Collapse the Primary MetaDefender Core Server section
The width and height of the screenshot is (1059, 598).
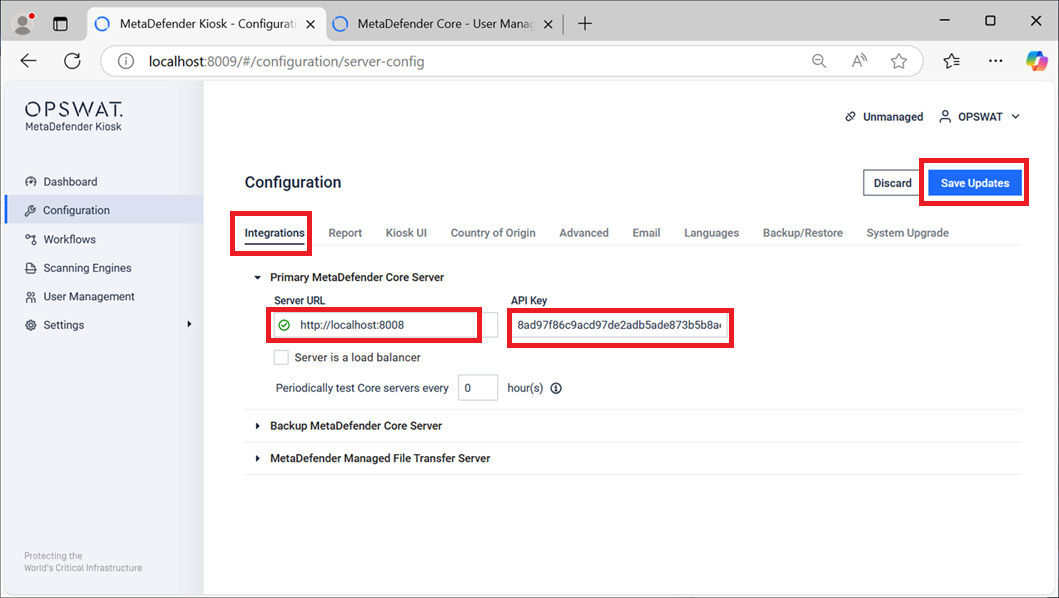[258, 277]
